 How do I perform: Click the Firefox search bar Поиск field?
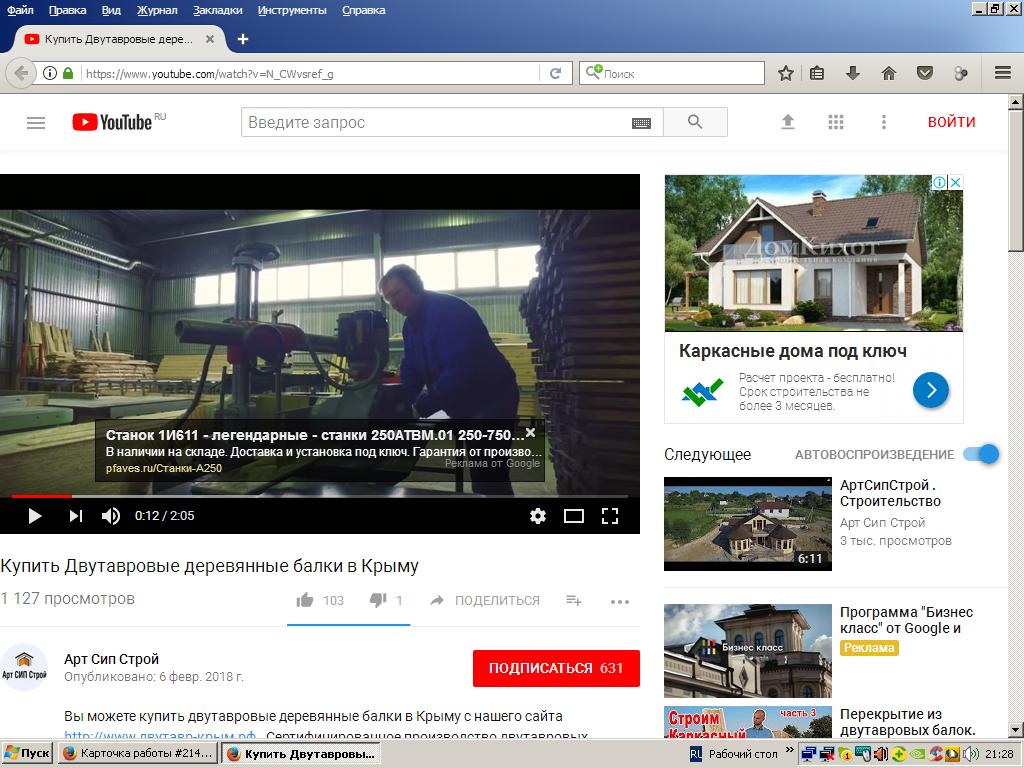point(671,73)
